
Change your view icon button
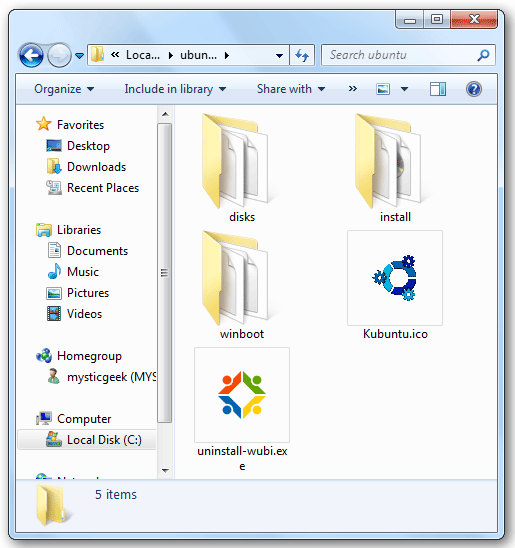pos(383,89)
